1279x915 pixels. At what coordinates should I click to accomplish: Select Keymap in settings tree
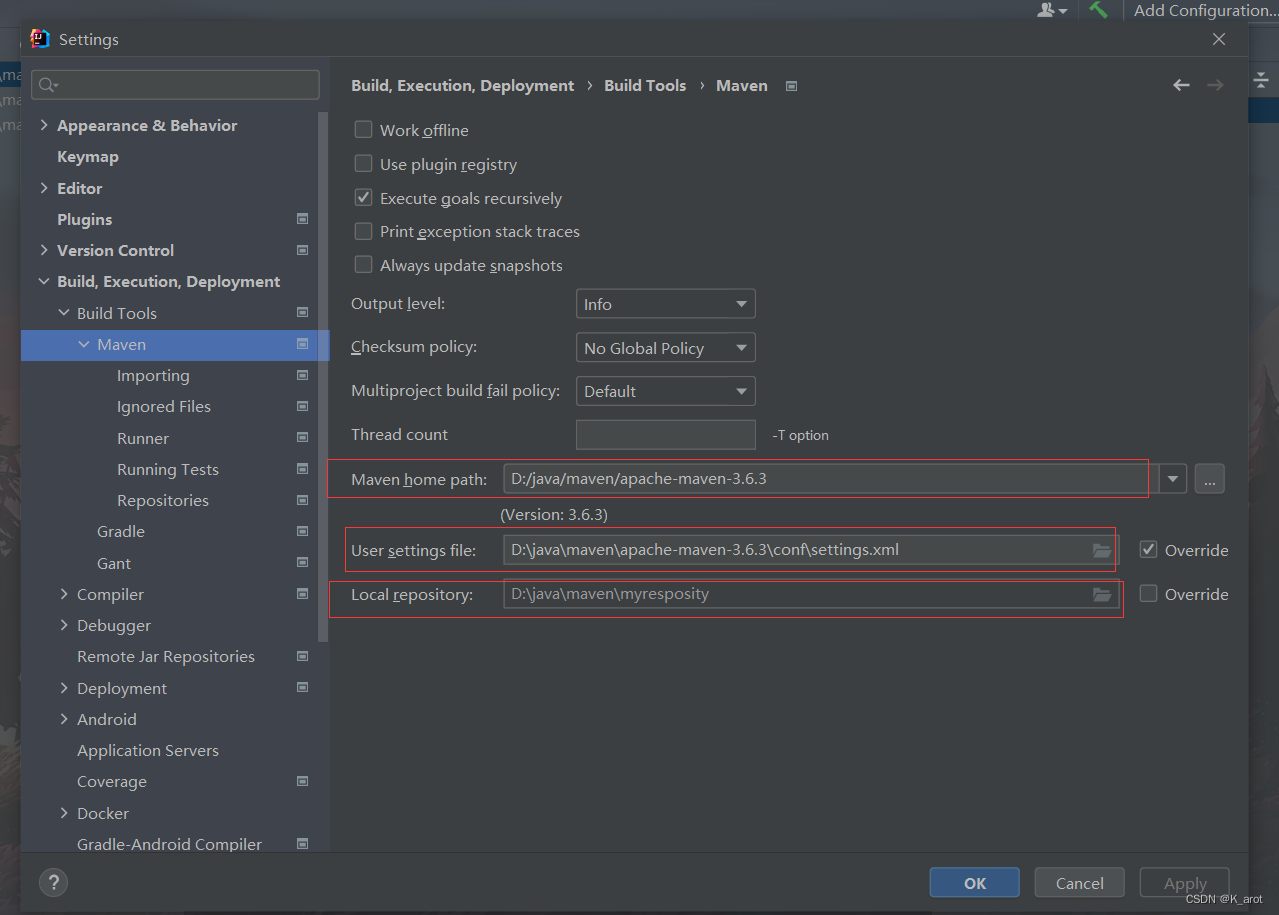tap(88, 157)
